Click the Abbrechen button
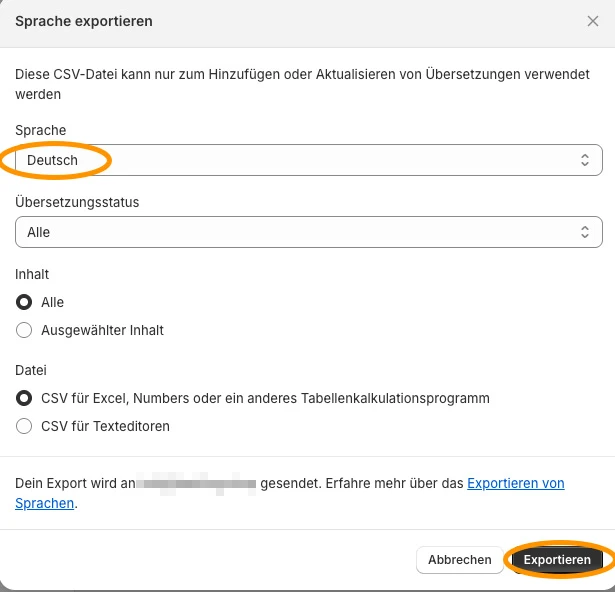615x592 pixels. (x=460, y=560)
